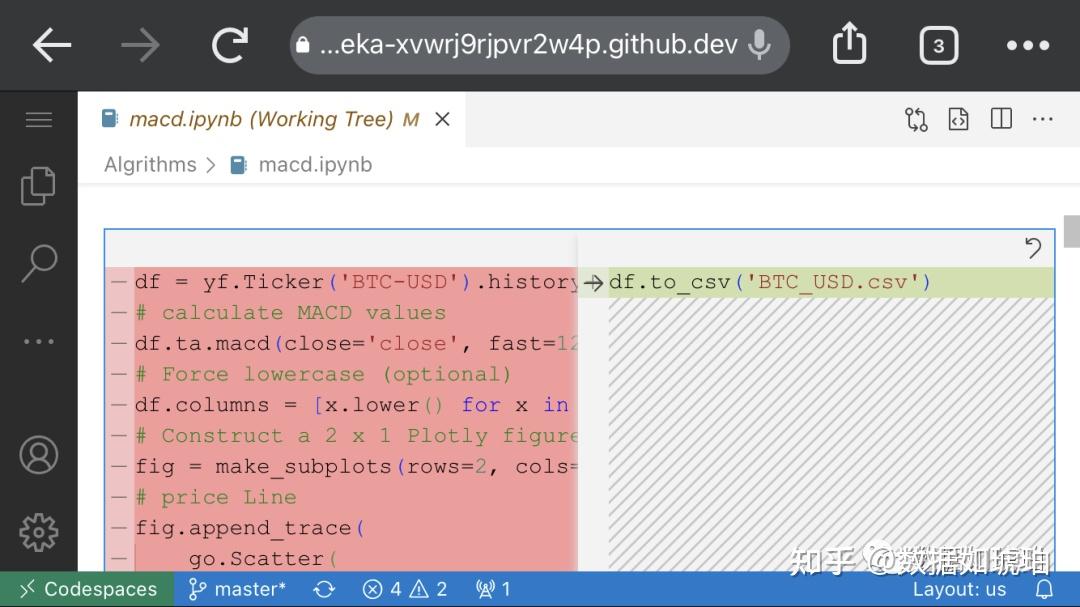Open the Problems panel with 4 errors
Viewport: 1080px width, 607px height.
coord(404,589)
